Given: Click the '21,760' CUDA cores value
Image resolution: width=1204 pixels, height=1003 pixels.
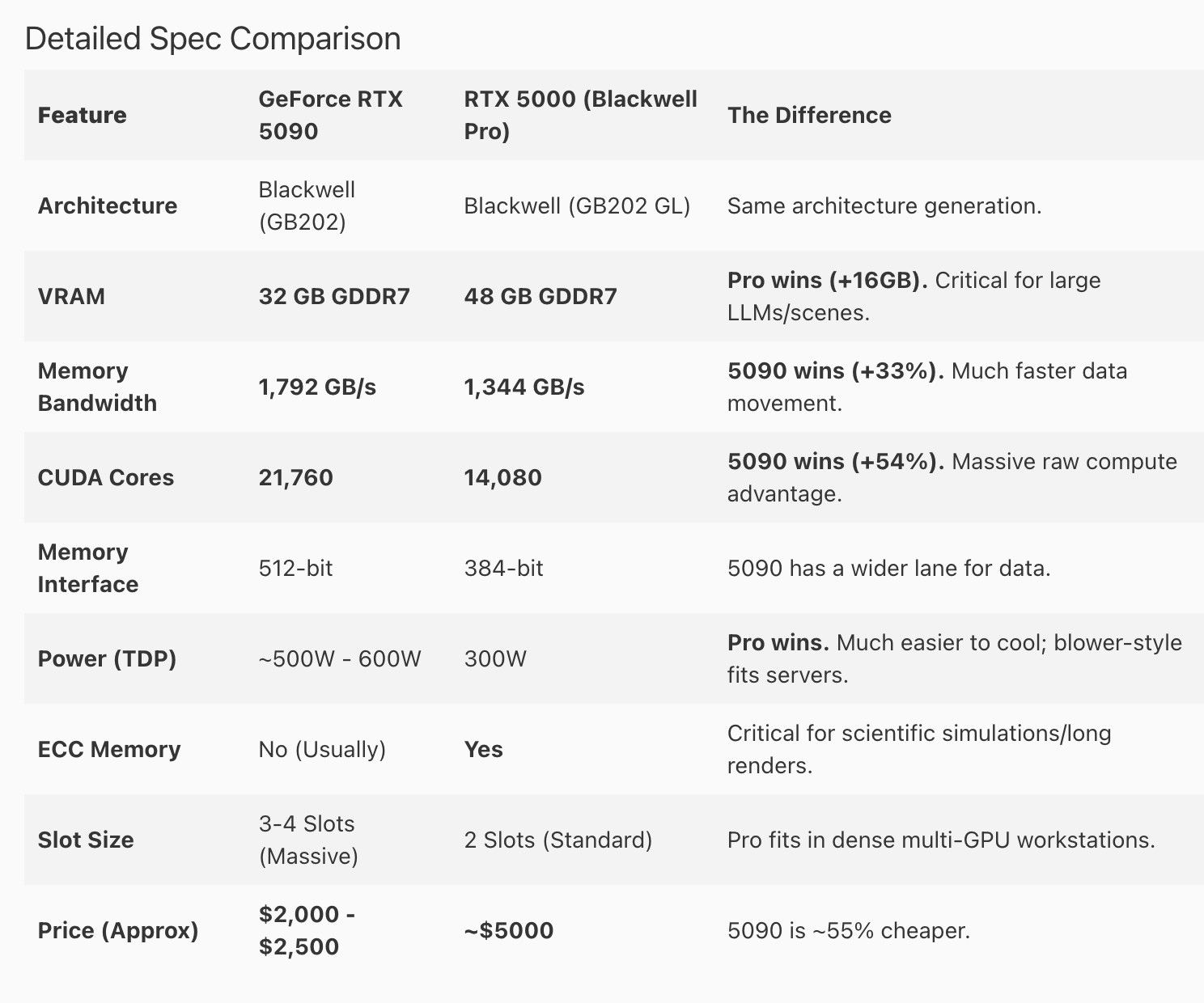Looking at the screenshot, I should point(296,477).
